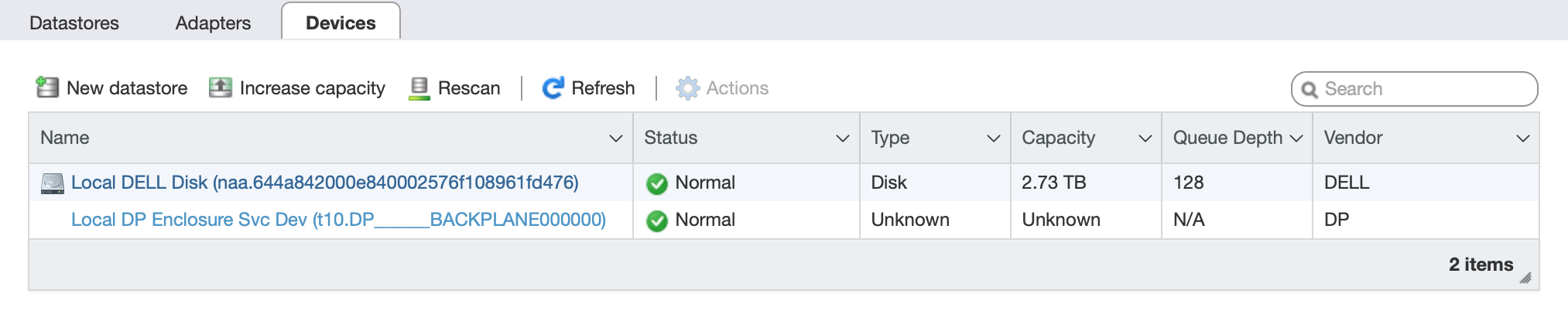Click the Refresh arrow icon
1568x311 pixels.
click(553, 88)
